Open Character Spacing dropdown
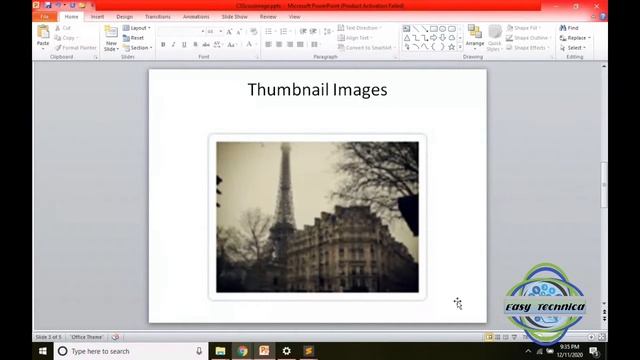 218,44
